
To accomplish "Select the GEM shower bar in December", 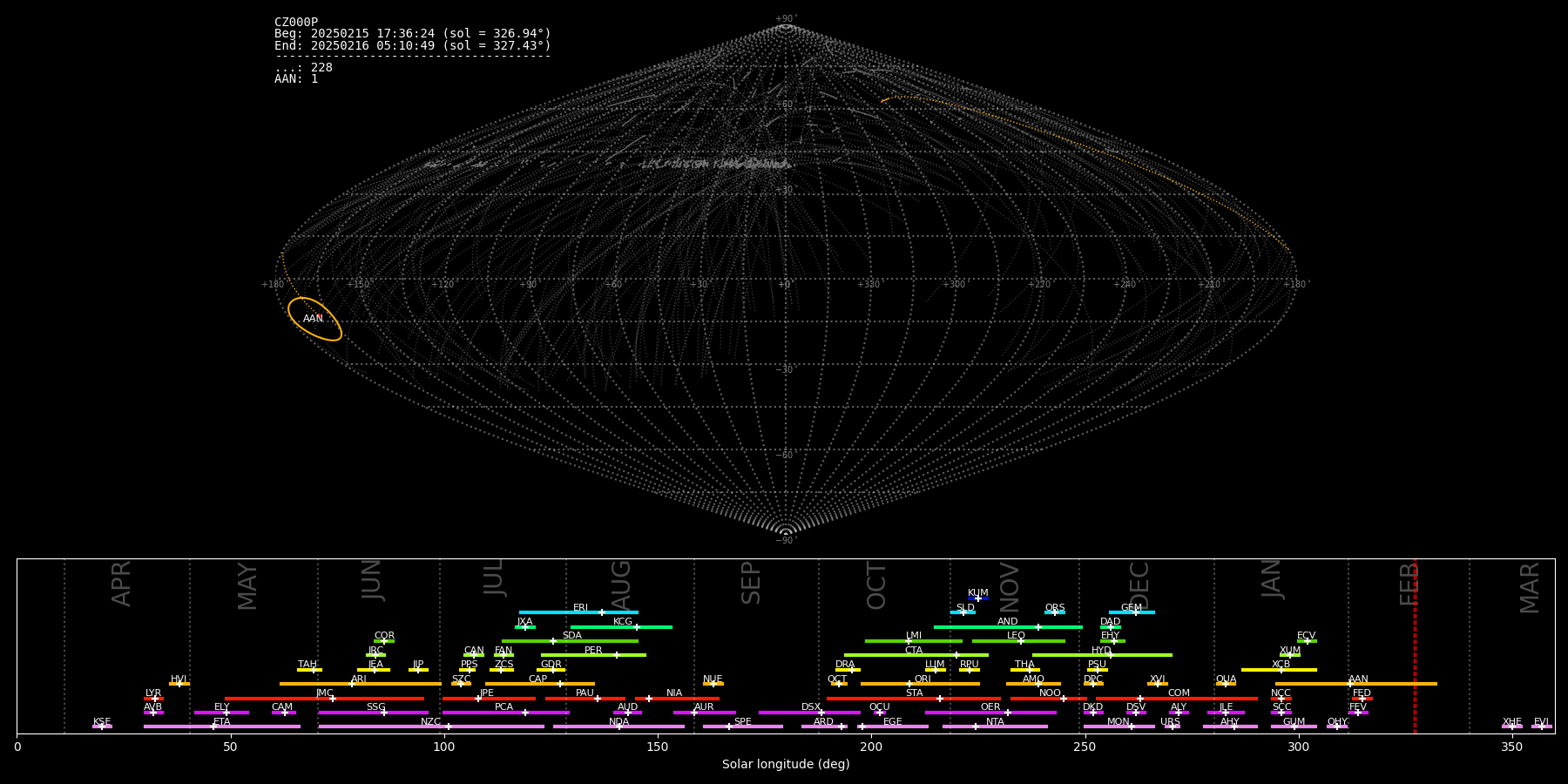I will coord(1132,612).
